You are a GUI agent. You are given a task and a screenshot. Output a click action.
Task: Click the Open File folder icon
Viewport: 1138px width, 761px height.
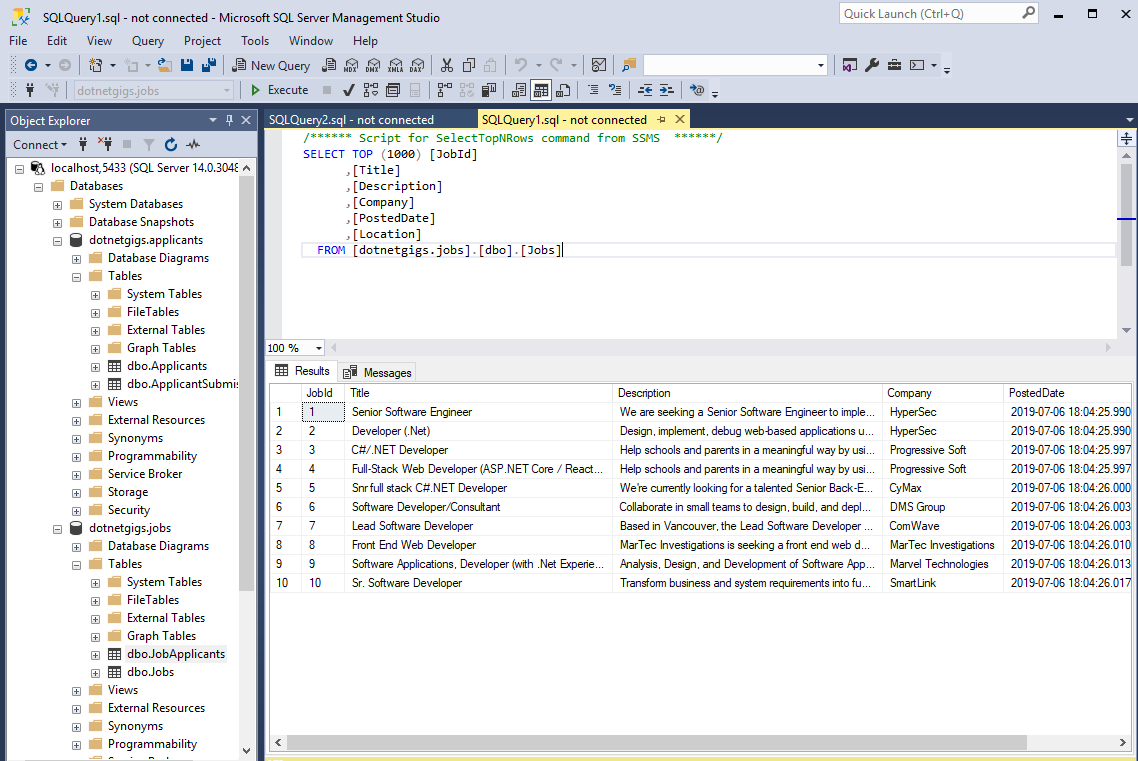coord(163,65)
